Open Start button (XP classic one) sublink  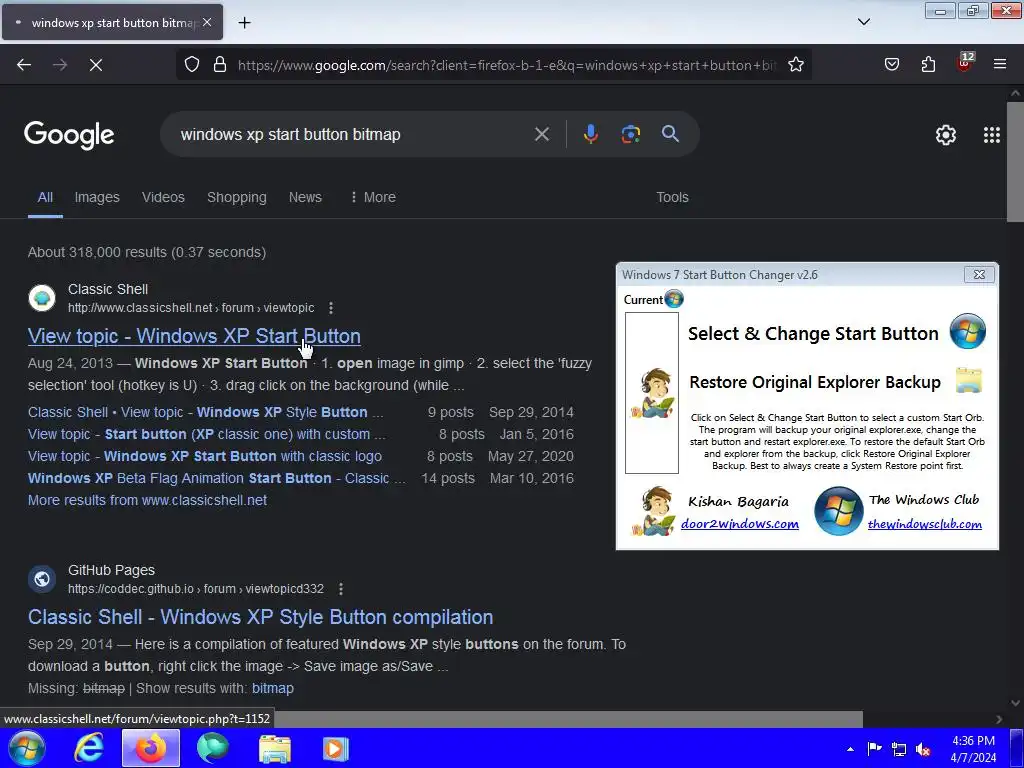[206, 434]
